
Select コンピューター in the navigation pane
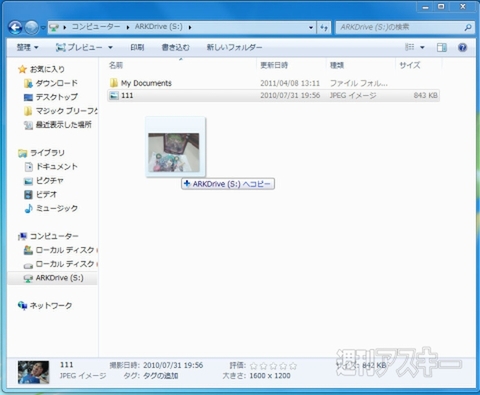pos(54,236)
